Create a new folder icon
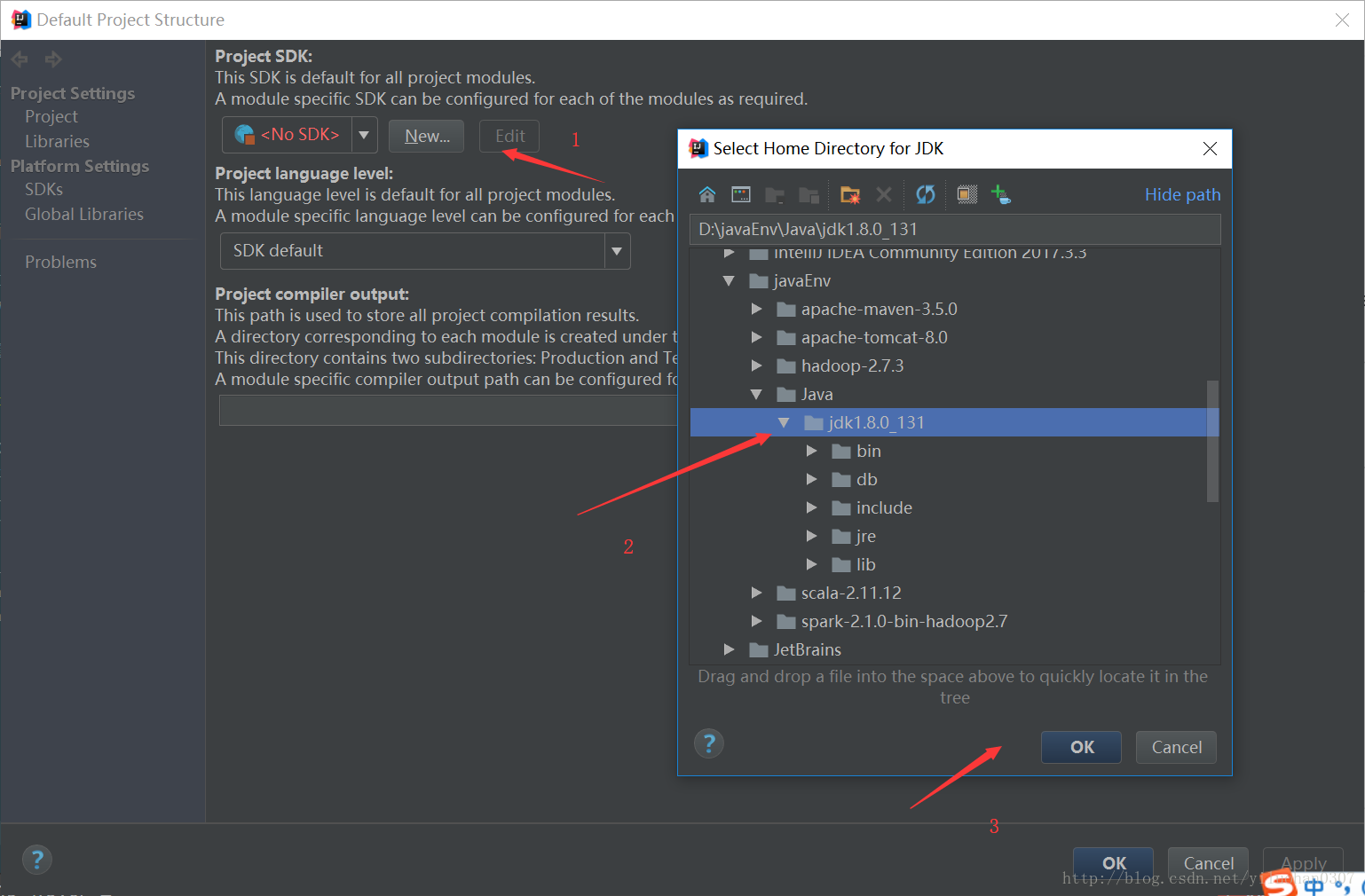Screen dimensions: 1365x896 (850, 194)
